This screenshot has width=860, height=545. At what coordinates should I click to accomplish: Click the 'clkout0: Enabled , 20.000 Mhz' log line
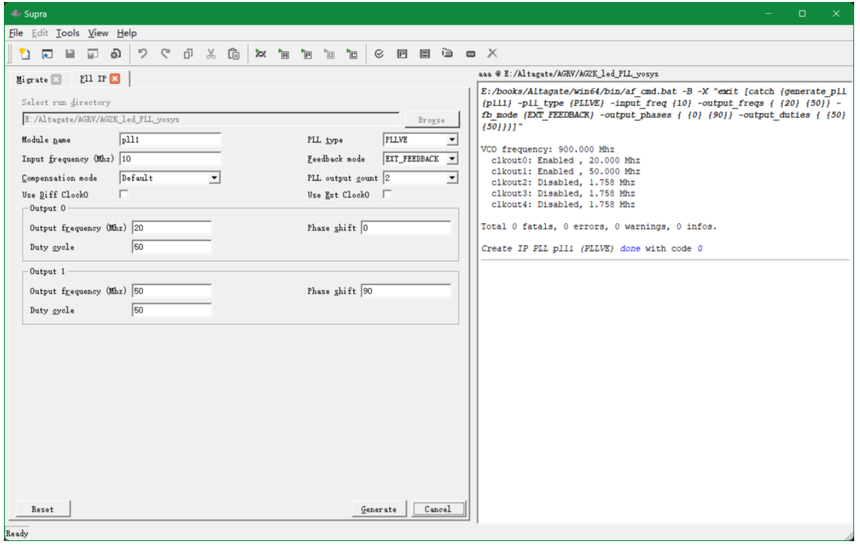(x=565, y=160)
